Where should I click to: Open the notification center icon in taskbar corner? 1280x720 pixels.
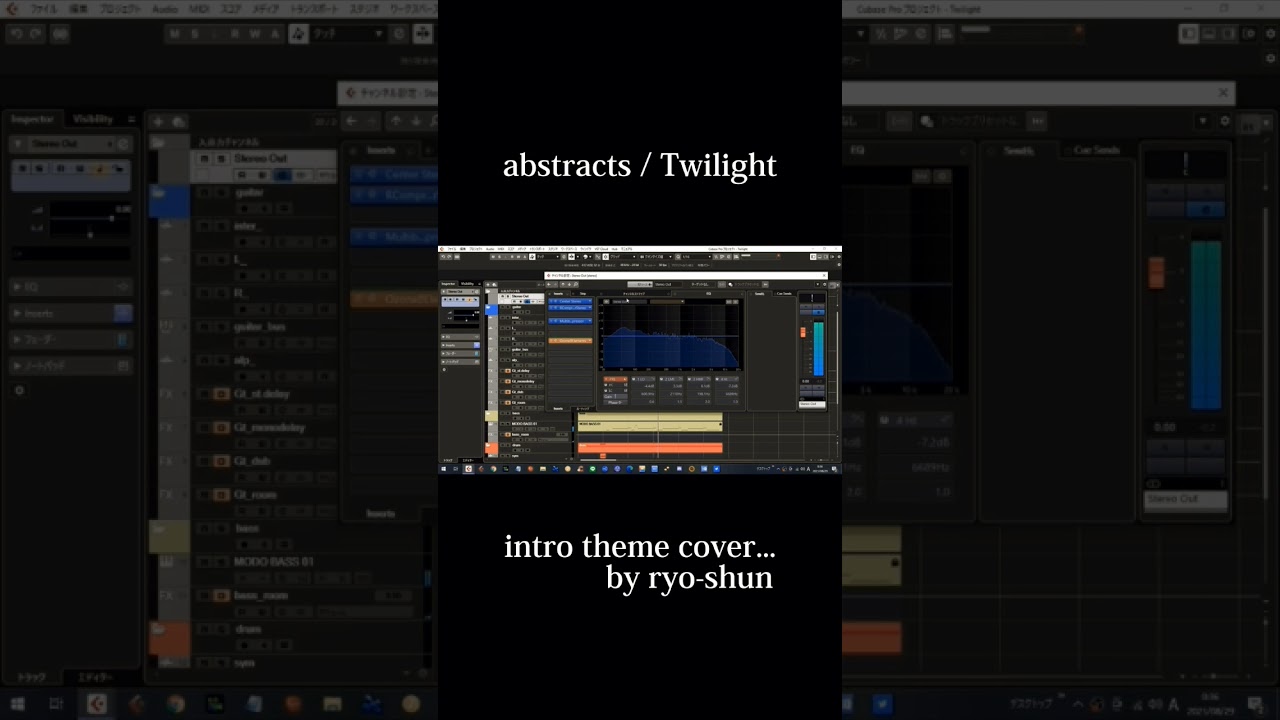[1256, 704]
